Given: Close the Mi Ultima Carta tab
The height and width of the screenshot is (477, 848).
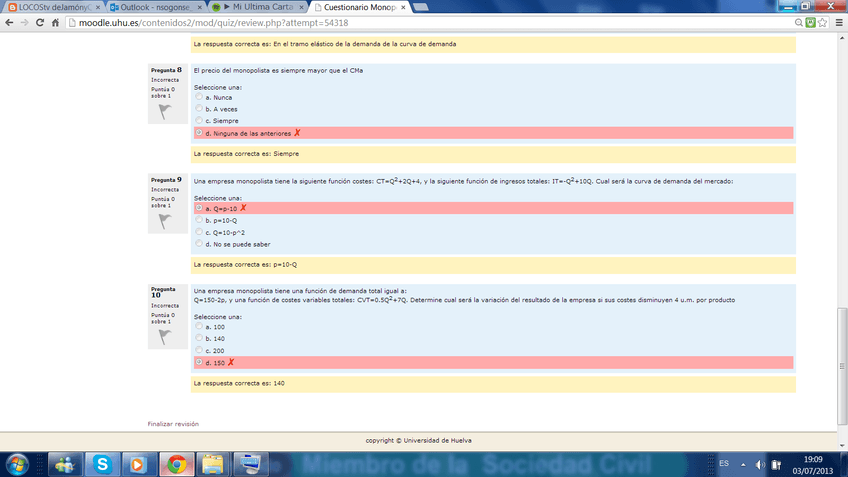Looking at the screenshot, I should (x=301, y=8).
